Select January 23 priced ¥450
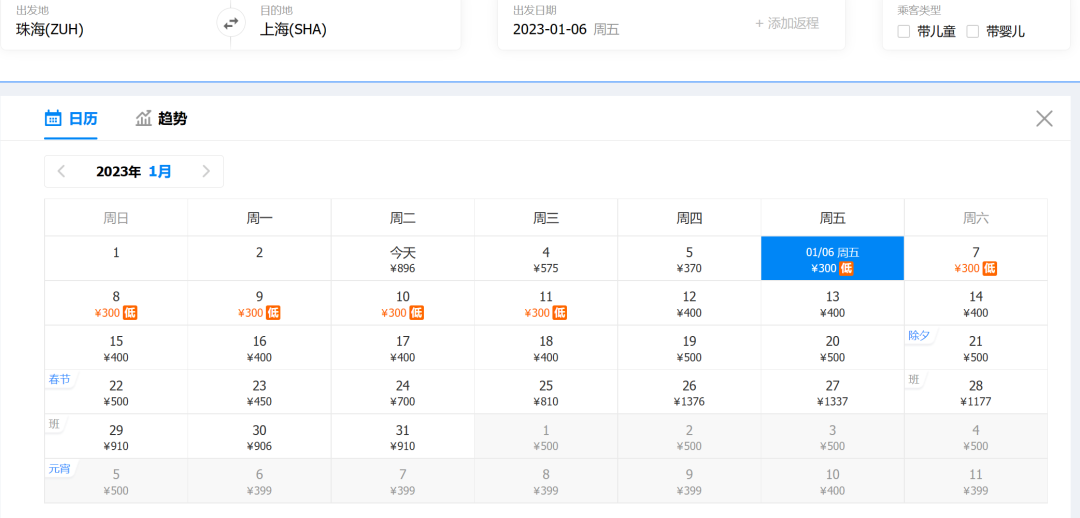Viewport: 1080px width, 518px height. [259, 392]
